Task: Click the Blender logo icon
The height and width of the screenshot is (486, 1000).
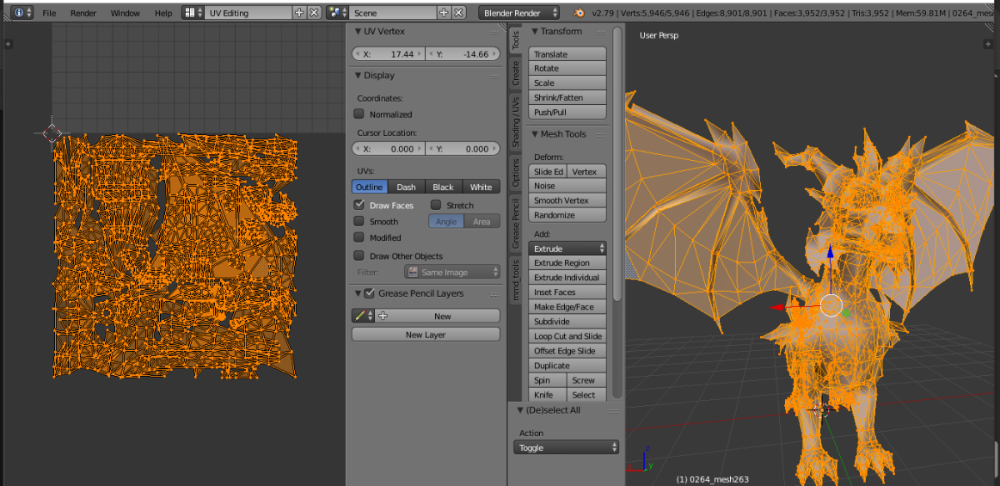Action: pyautogui.click(x=578, y=13)
